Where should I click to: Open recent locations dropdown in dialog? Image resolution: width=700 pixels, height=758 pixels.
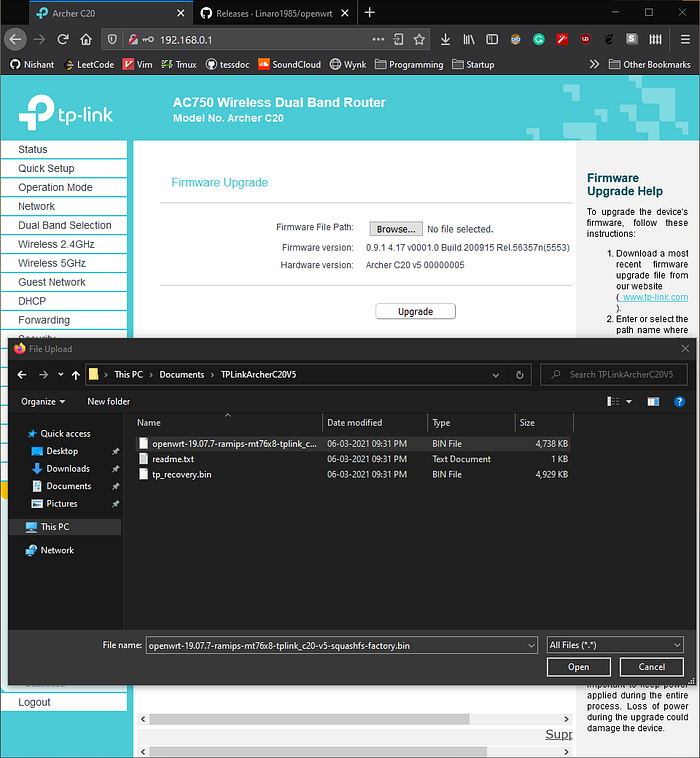point(60,374)
